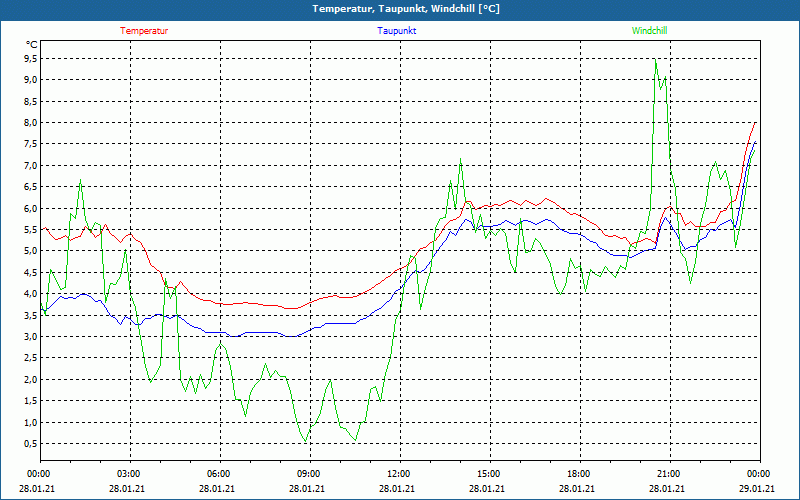Click the '°C' unit label on the y-axis
Image resolution: width=800 pixels, height=500 pixels.
point(32,45)
